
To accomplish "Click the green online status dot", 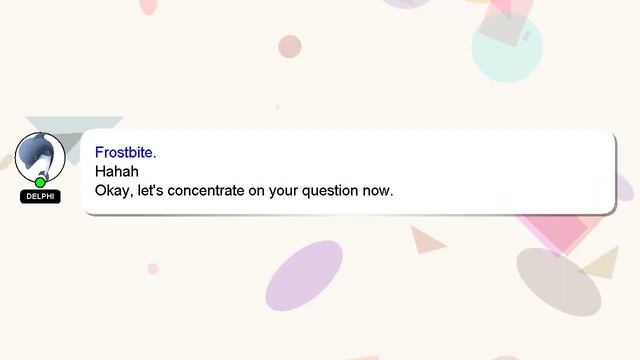I will pyautogui.click(x=40, y=182).
